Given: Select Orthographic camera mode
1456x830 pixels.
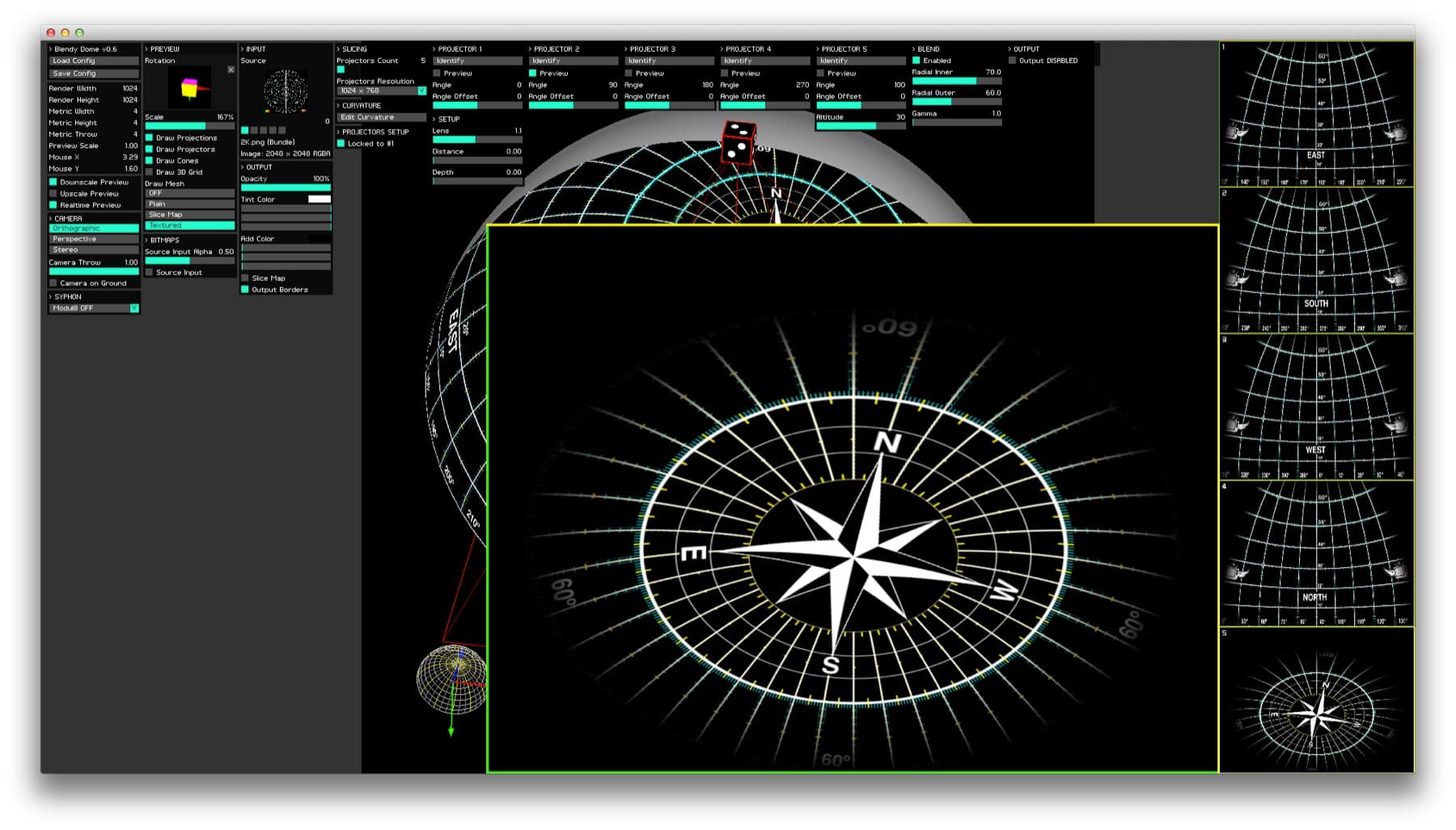Looking at the screenshot, I should click(94, 228).
